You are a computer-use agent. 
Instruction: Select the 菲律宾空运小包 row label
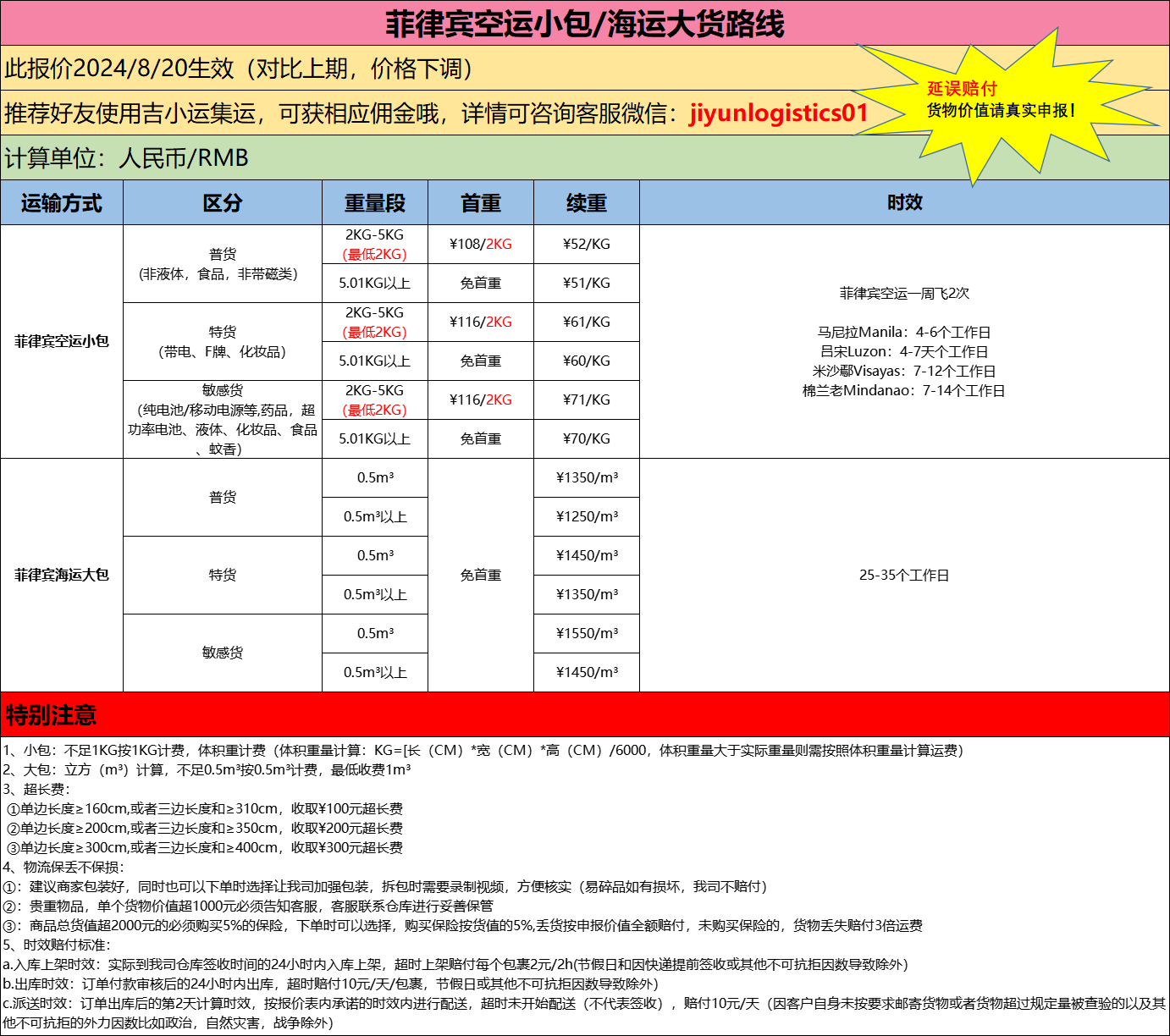coord(62,341)
